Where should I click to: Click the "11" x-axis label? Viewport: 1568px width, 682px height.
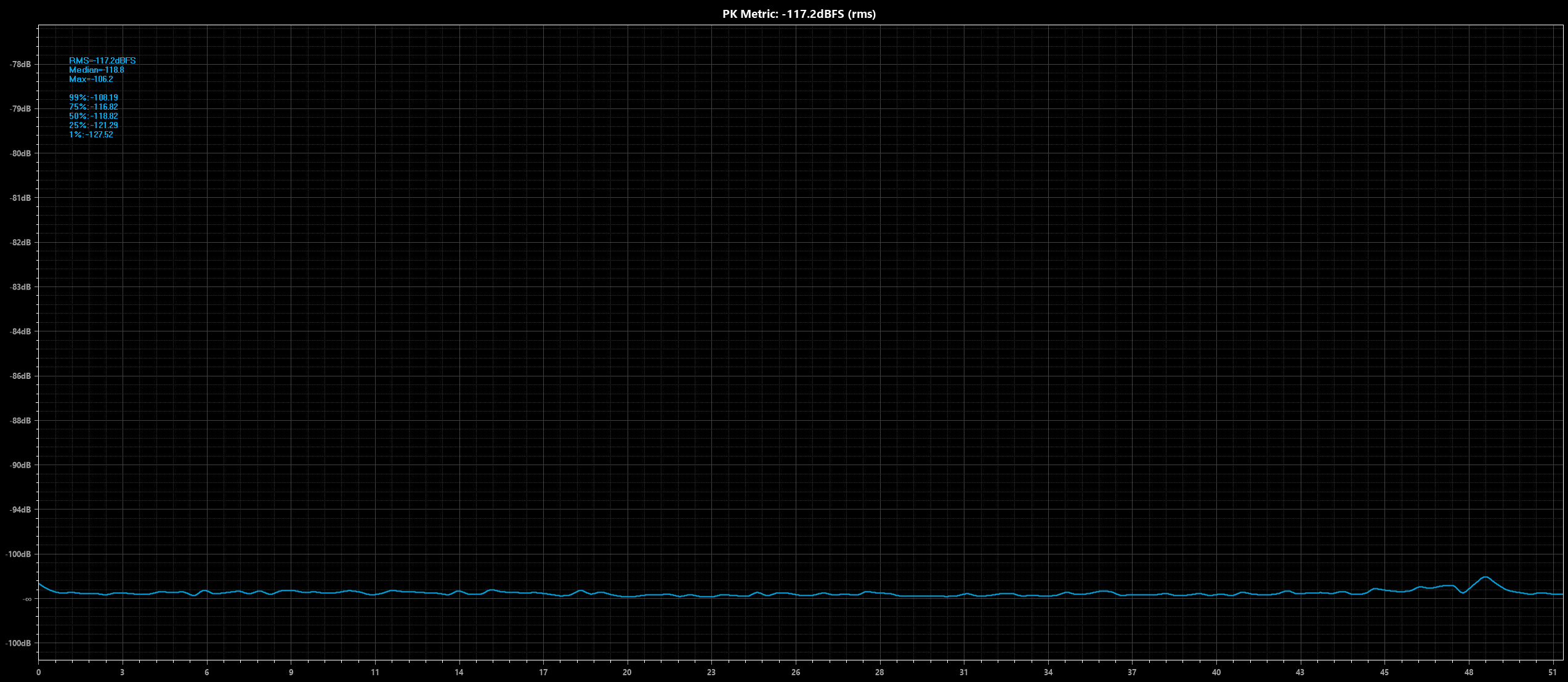pos(374,672)
